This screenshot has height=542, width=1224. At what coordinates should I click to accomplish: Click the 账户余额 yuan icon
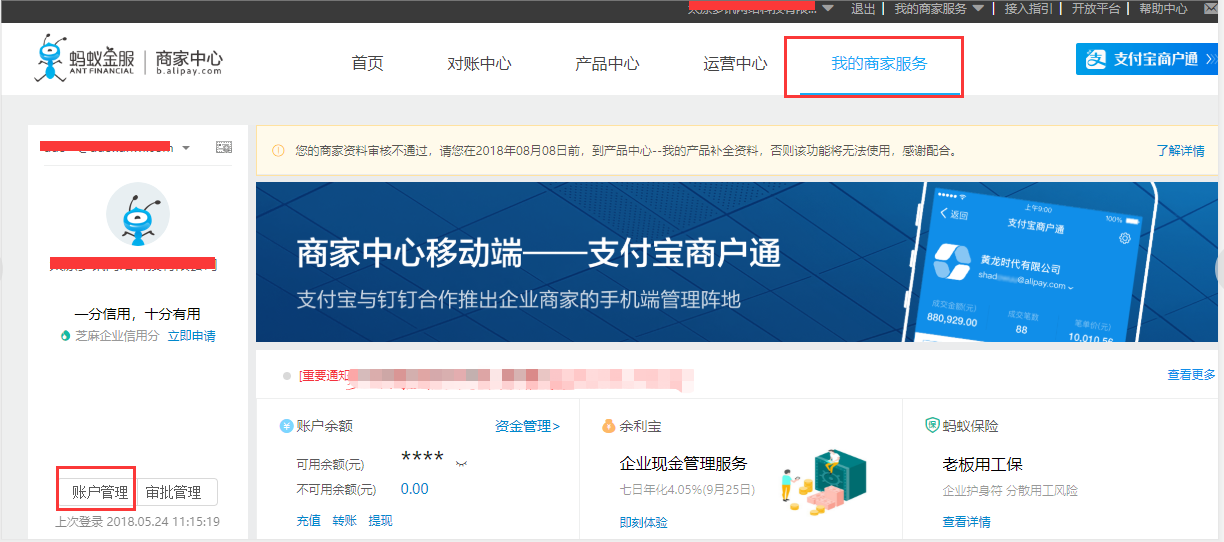[287, 426]
